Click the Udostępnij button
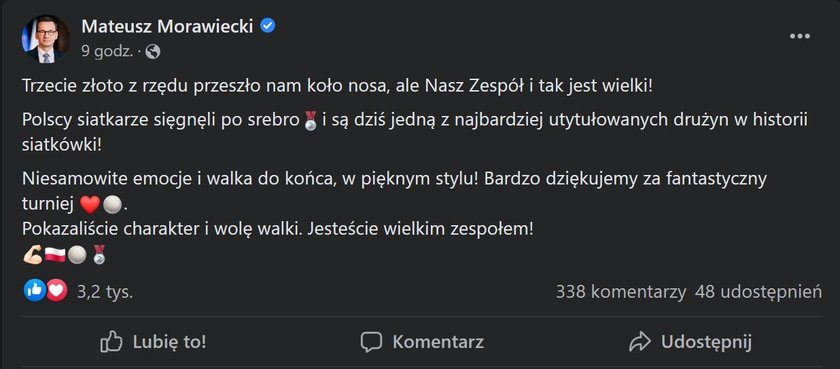The image size is (840, 369). point(691,342)
